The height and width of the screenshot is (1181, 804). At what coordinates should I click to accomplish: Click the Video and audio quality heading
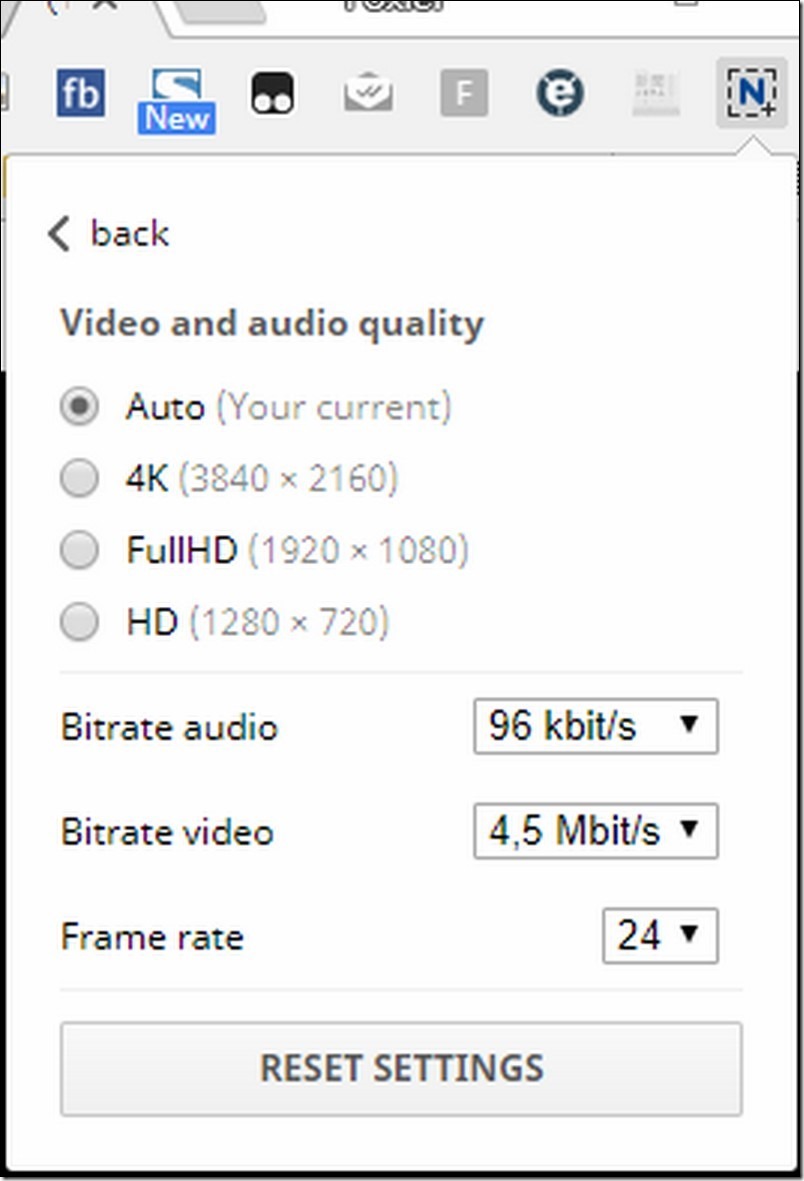(272, 325)
